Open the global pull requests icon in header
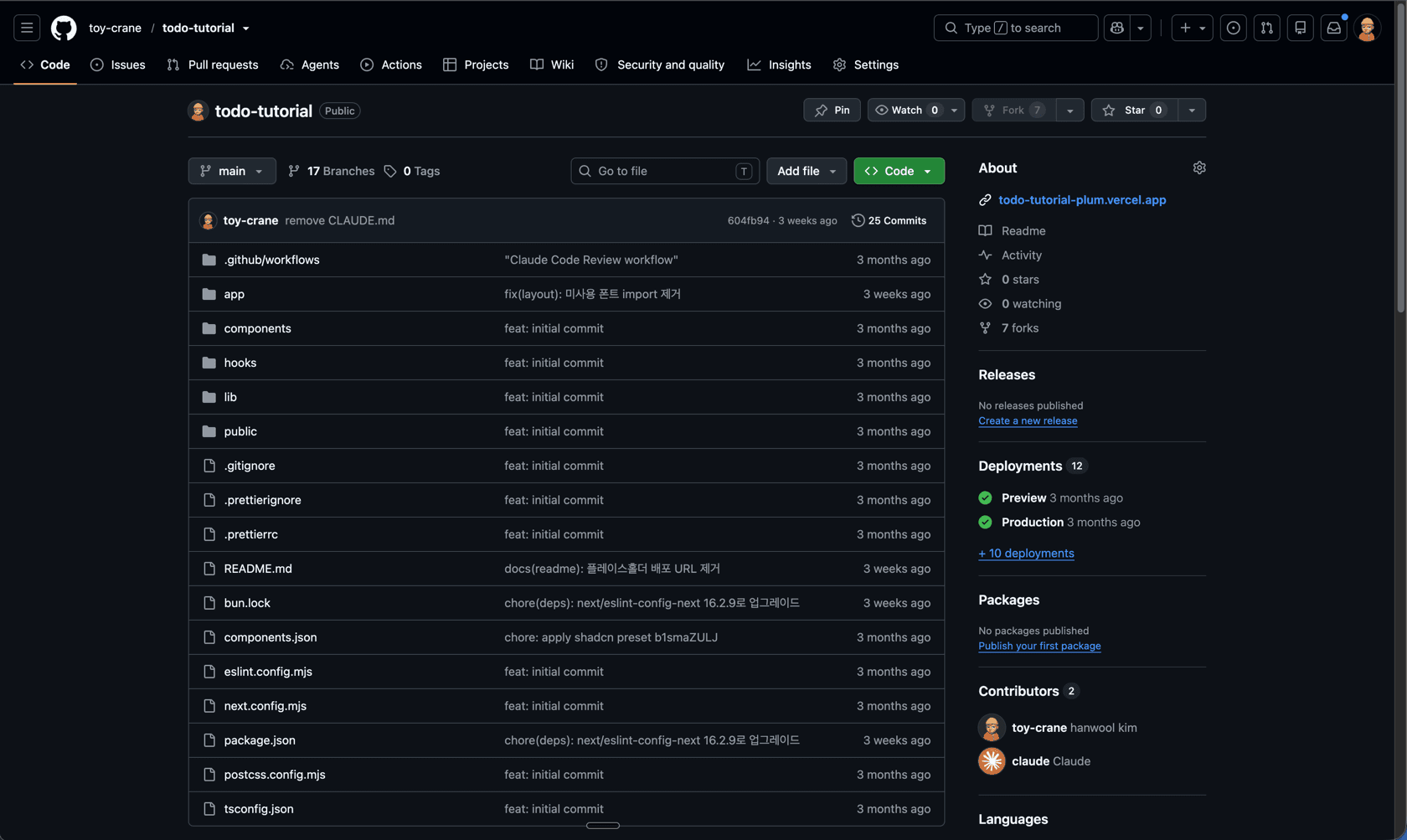1407x840 pixels. tap(1266, 28)
